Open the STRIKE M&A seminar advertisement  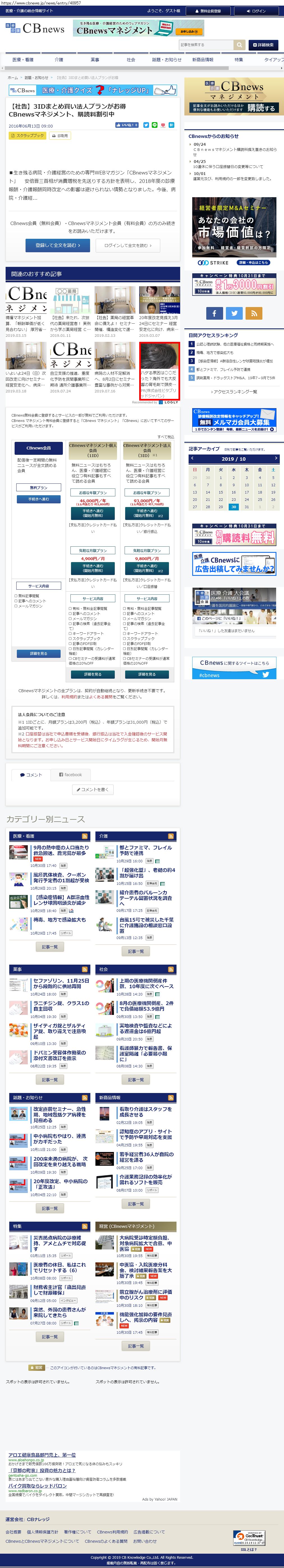tap(234, 232)
